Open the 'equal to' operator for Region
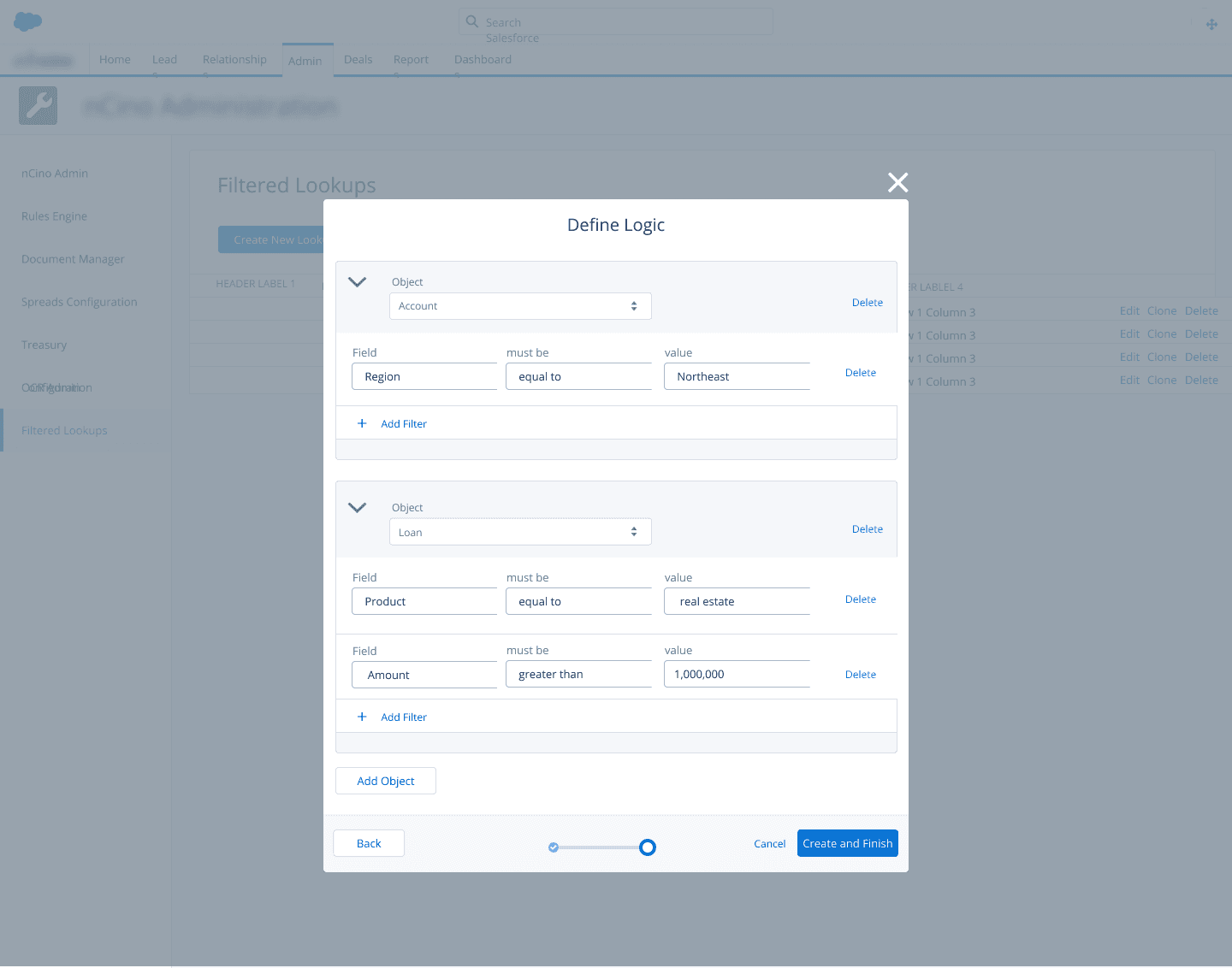Viewport: 1232px width, 968px height. (578, 376)
